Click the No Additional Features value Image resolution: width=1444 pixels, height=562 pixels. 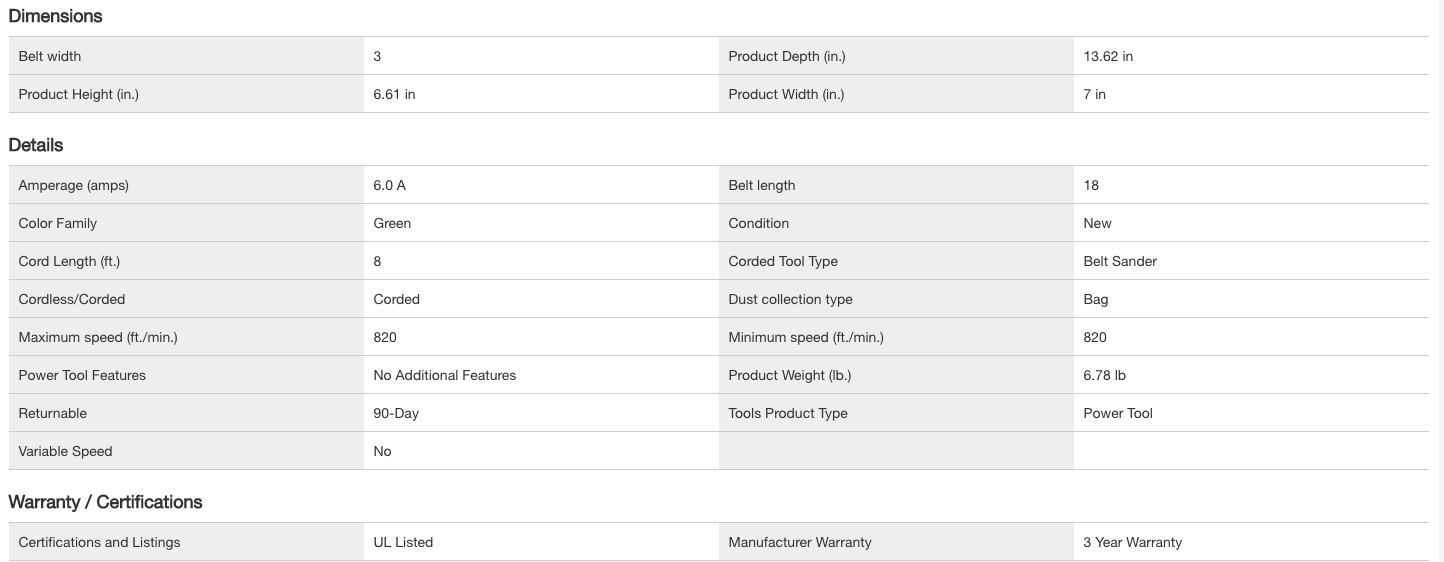click(444, 375)
